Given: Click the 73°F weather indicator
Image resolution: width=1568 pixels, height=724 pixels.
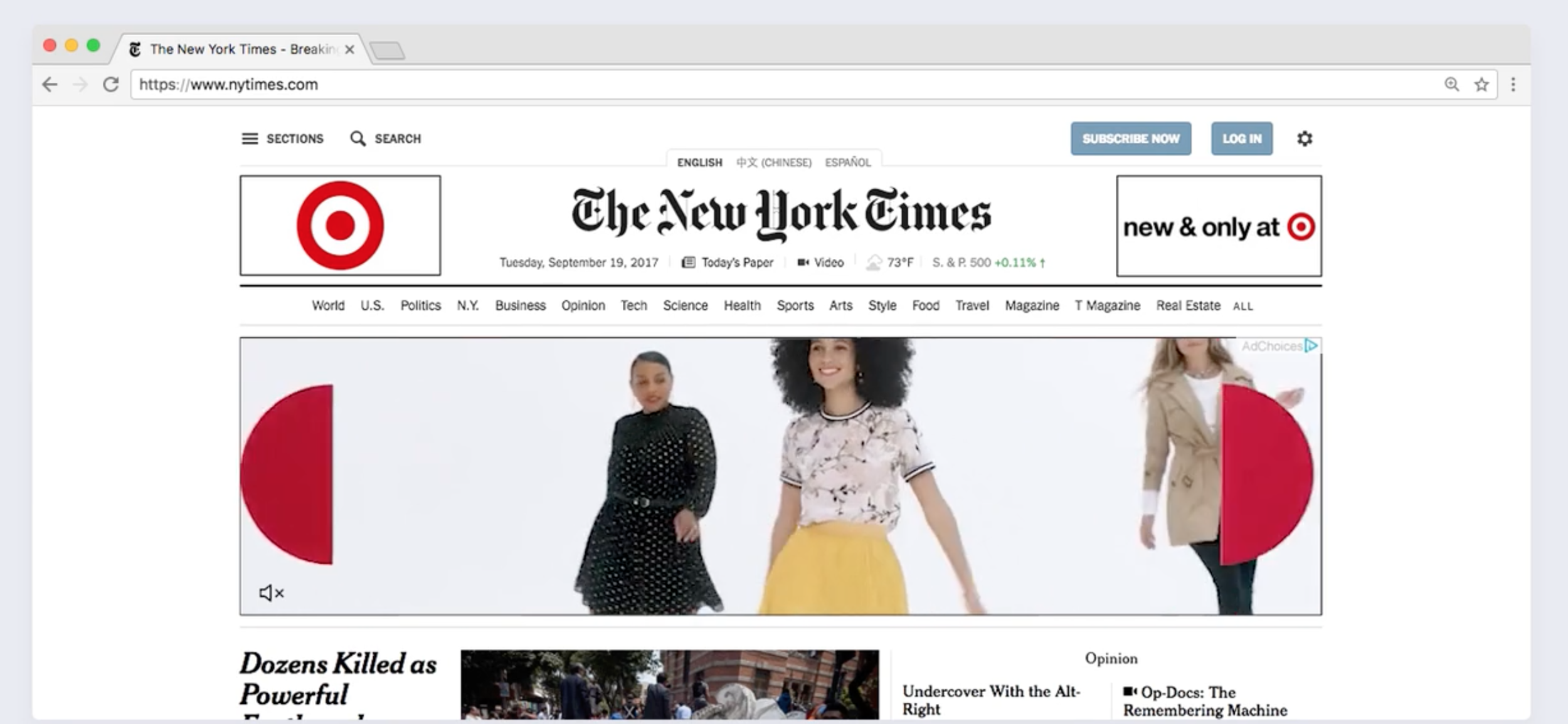Looking at the screenshot, I should point(889,263).
